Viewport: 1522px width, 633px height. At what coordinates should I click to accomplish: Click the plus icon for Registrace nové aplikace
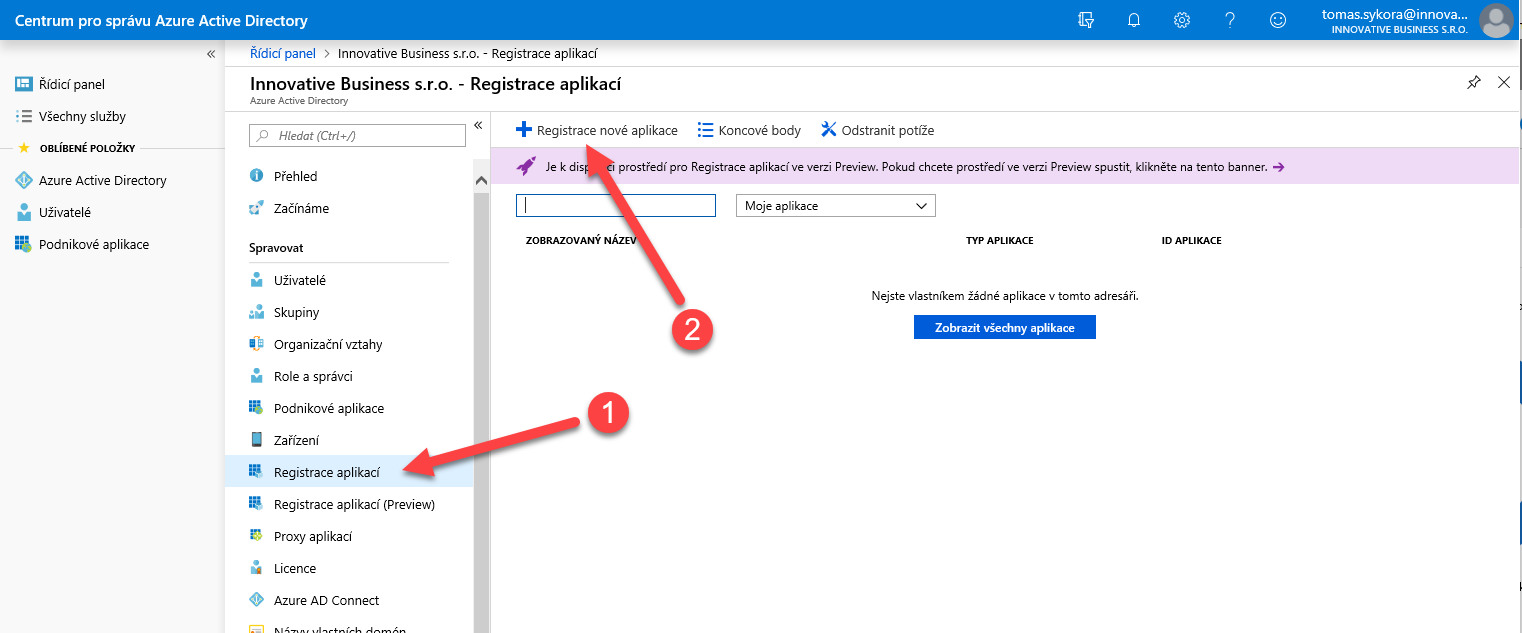[523, 130]
